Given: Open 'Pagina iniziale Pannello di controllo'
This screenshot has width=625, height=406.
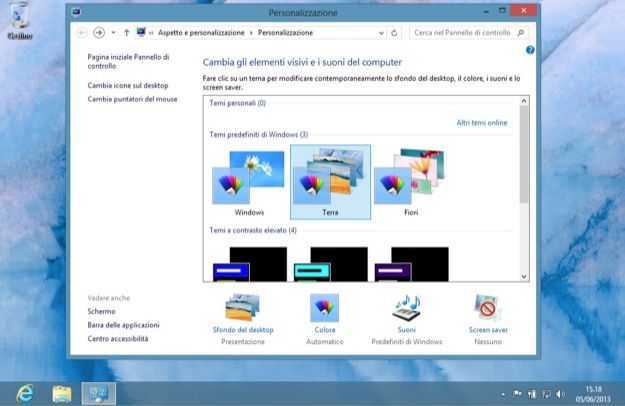Looking at the screenshot, I should (128, 61).
